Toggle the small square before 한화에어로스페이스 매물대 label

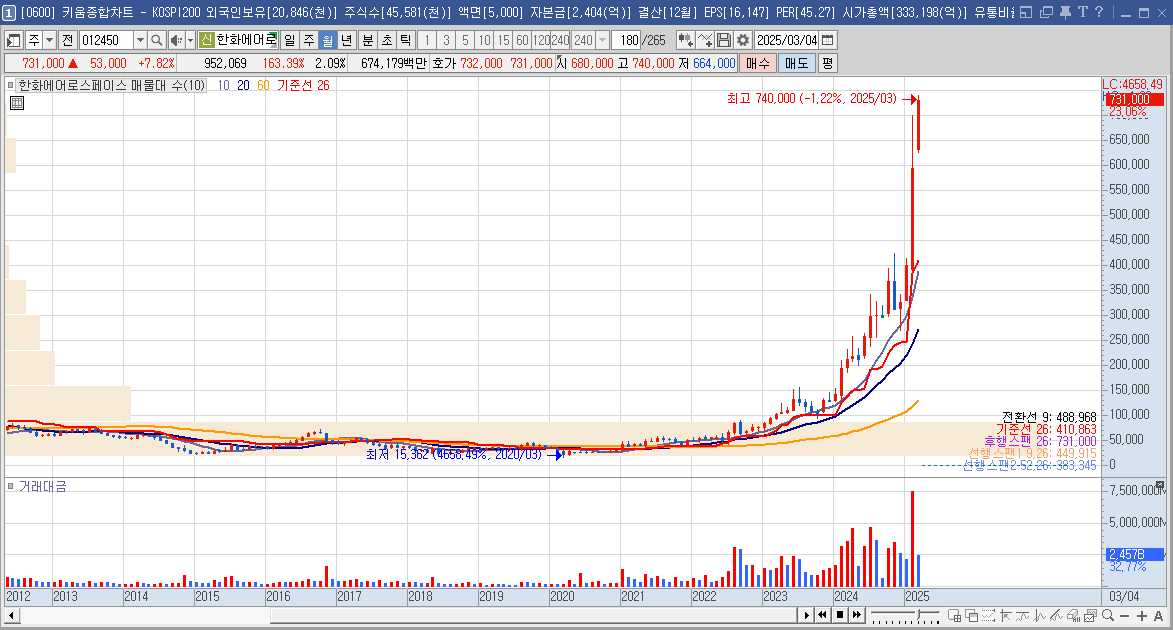pyautogui.click(x=10, y=85)
